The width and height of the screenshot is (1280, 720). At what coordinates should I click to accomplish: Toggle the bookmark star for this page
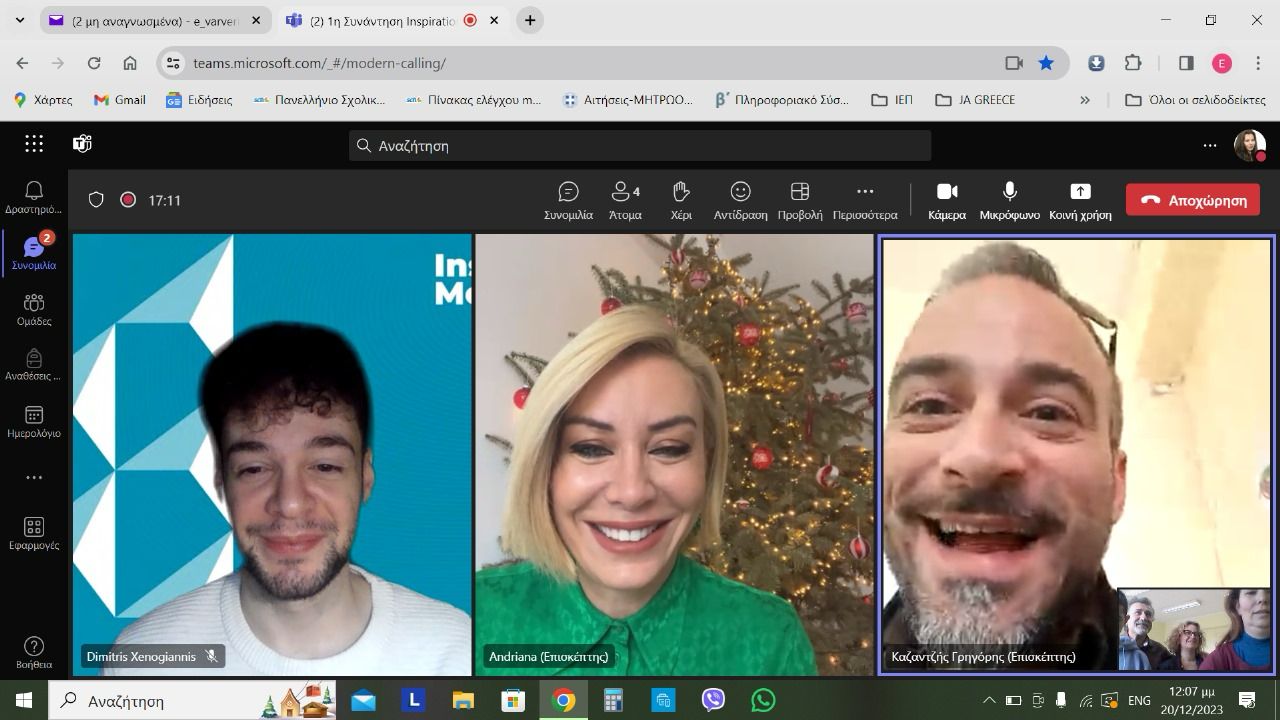pyautogui.click(x=1046, y=63)
